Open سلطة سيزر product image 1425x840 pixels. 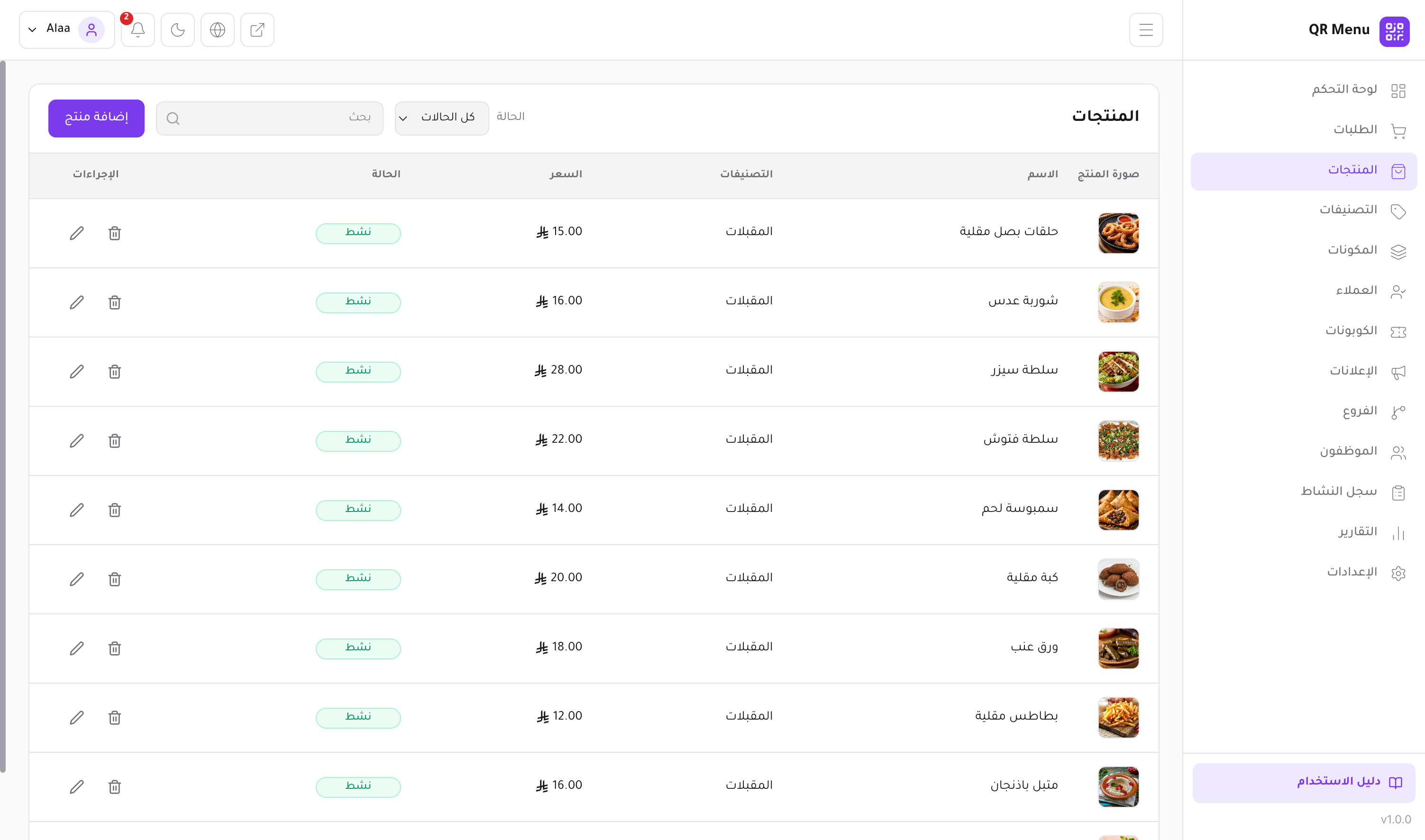pos(1118,372)
